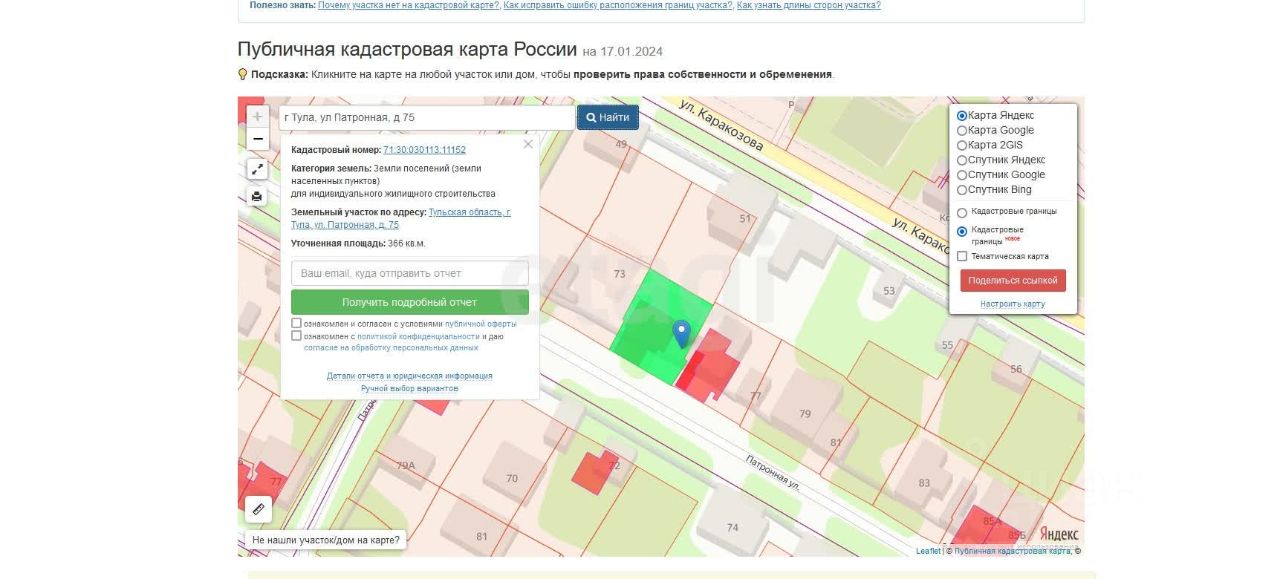Open Ручной выбор вариантов link

410,388
